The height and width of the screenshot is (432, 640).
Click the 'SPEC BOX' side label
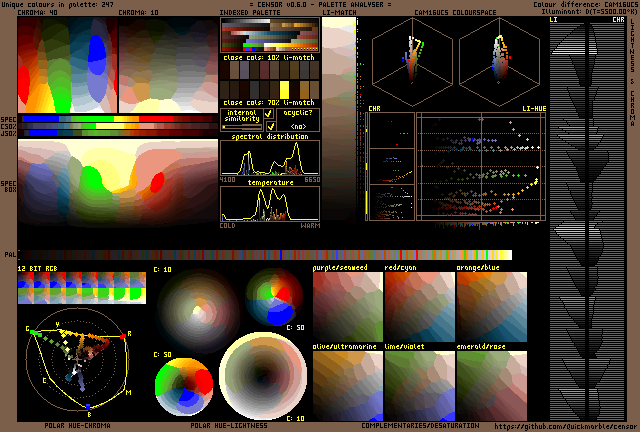(x=9, y=187)
